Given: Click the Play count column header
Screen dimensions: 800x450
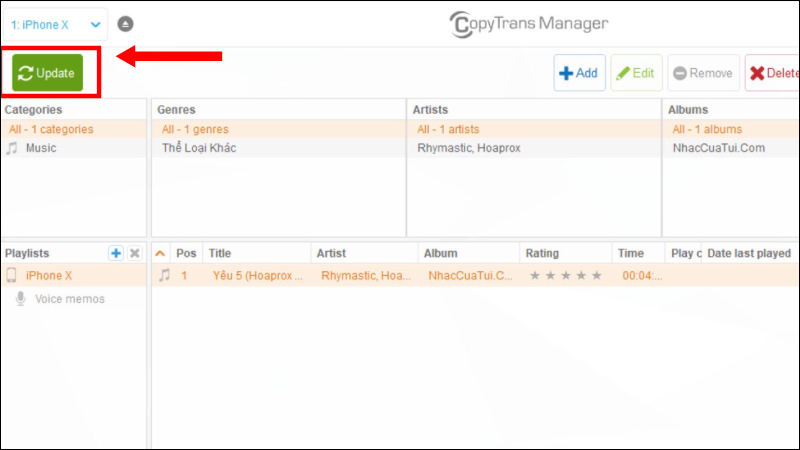Looking at the screenshot, I should (x=683, y=254).
